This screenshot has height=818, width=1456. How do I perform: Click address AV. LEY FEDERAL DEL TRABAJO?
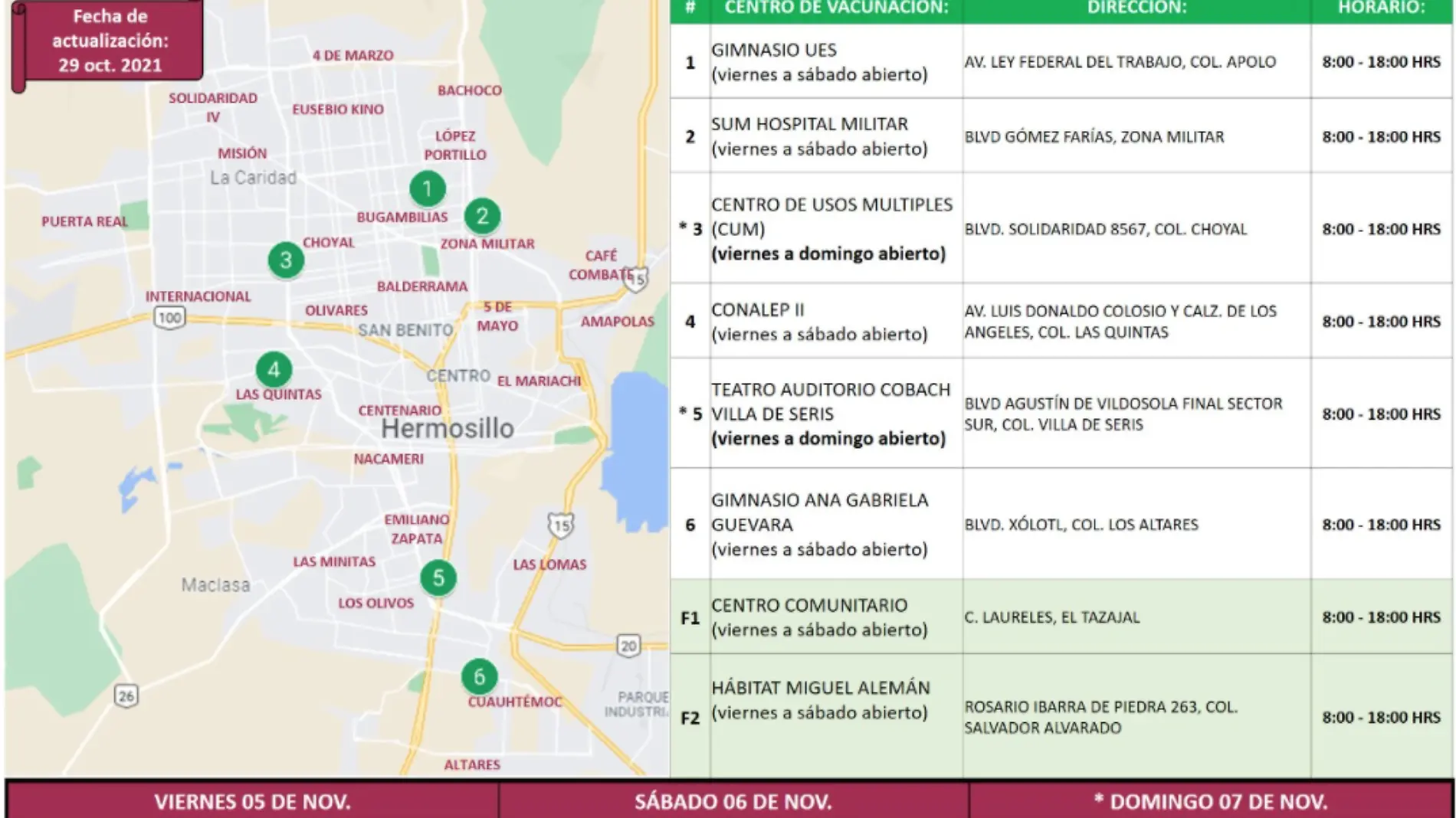1120,62
